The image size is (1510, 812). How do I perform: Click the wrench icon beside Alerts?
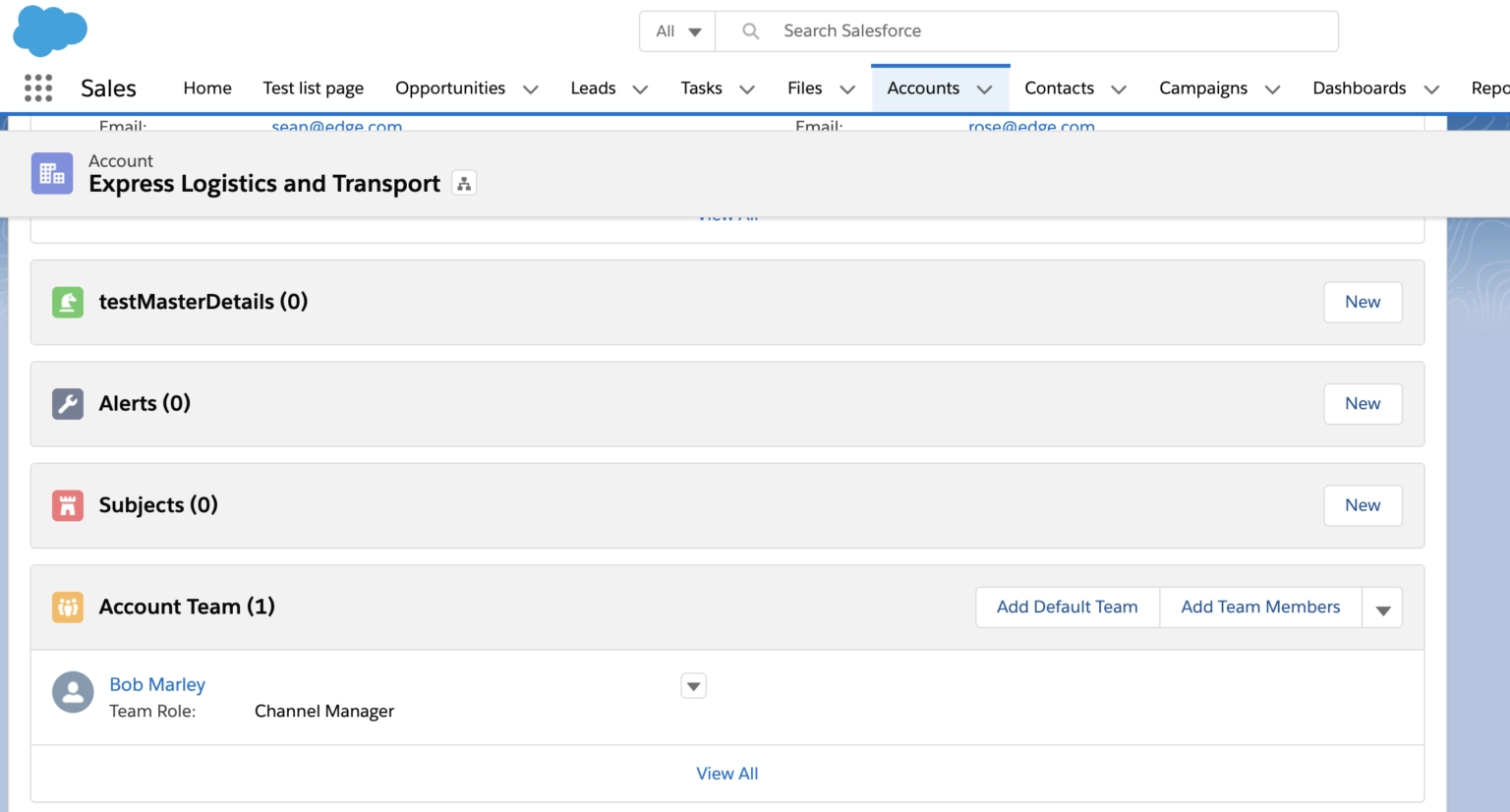67,403
